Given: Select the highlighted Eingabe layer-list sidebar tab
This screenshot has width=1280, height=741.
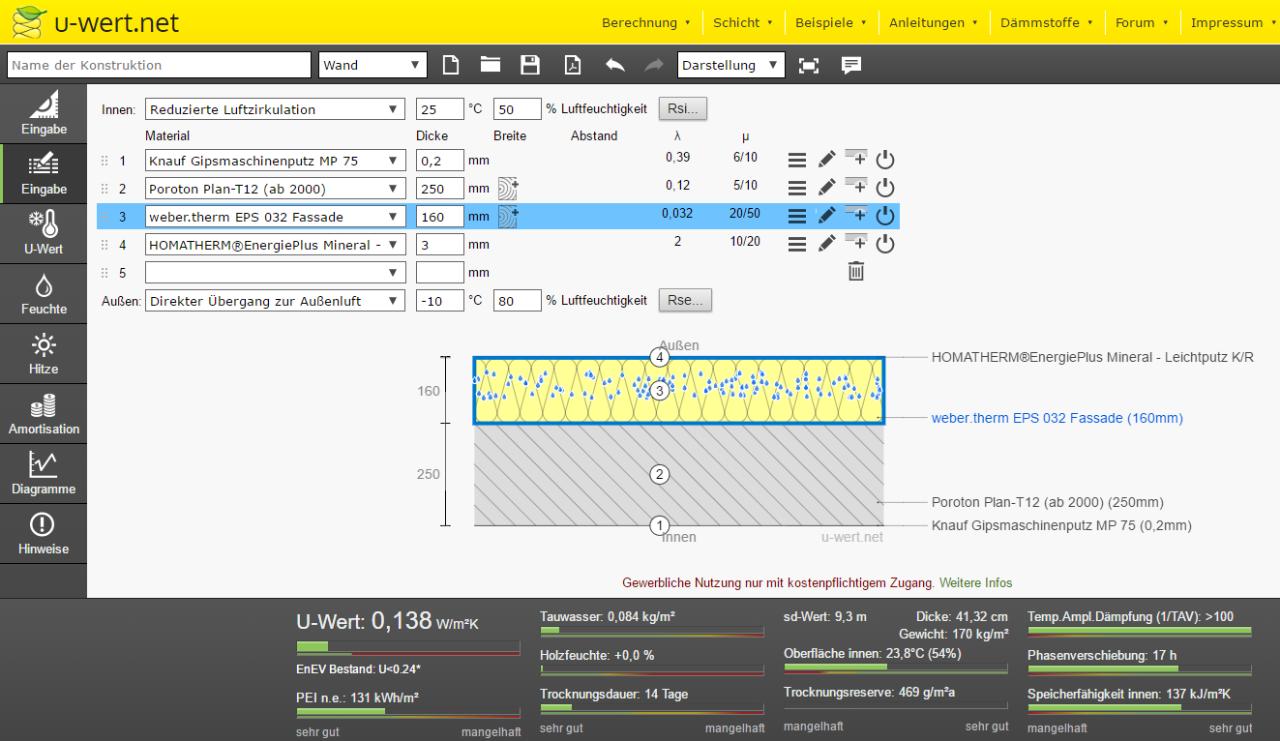Looking at the screenshot, I should (x=43, y=174).
